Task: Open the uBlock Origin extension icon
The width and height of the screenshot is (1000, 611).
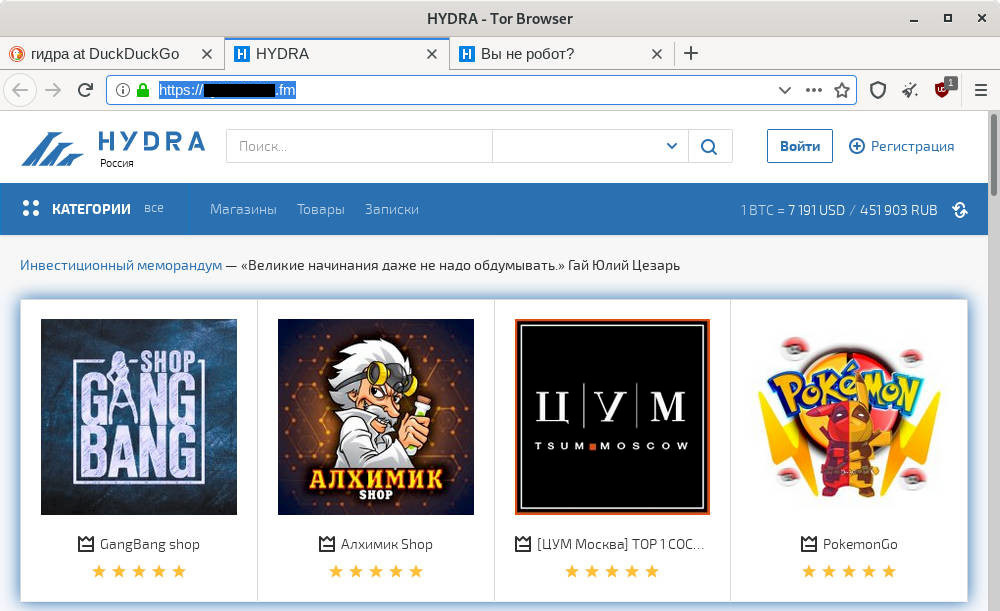Action: [x=944, y=89]
